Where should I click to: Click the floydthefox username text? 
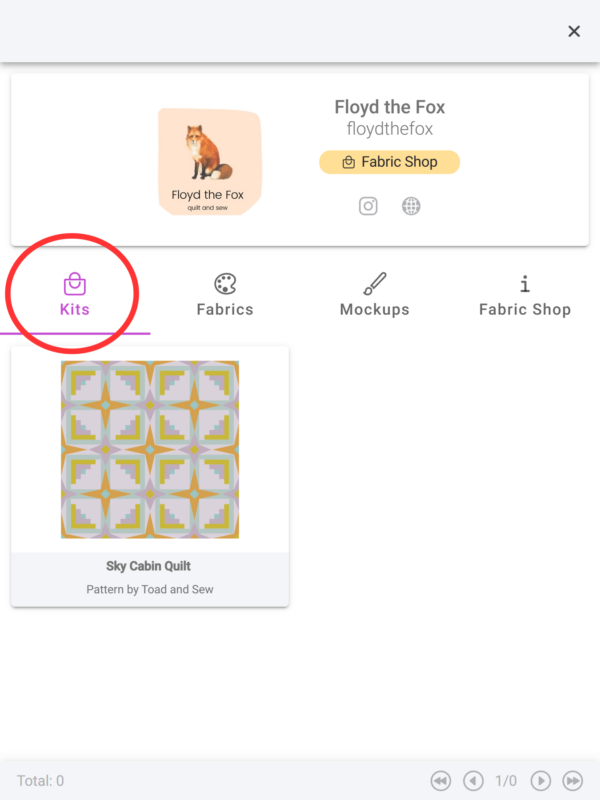coord(389,130)
